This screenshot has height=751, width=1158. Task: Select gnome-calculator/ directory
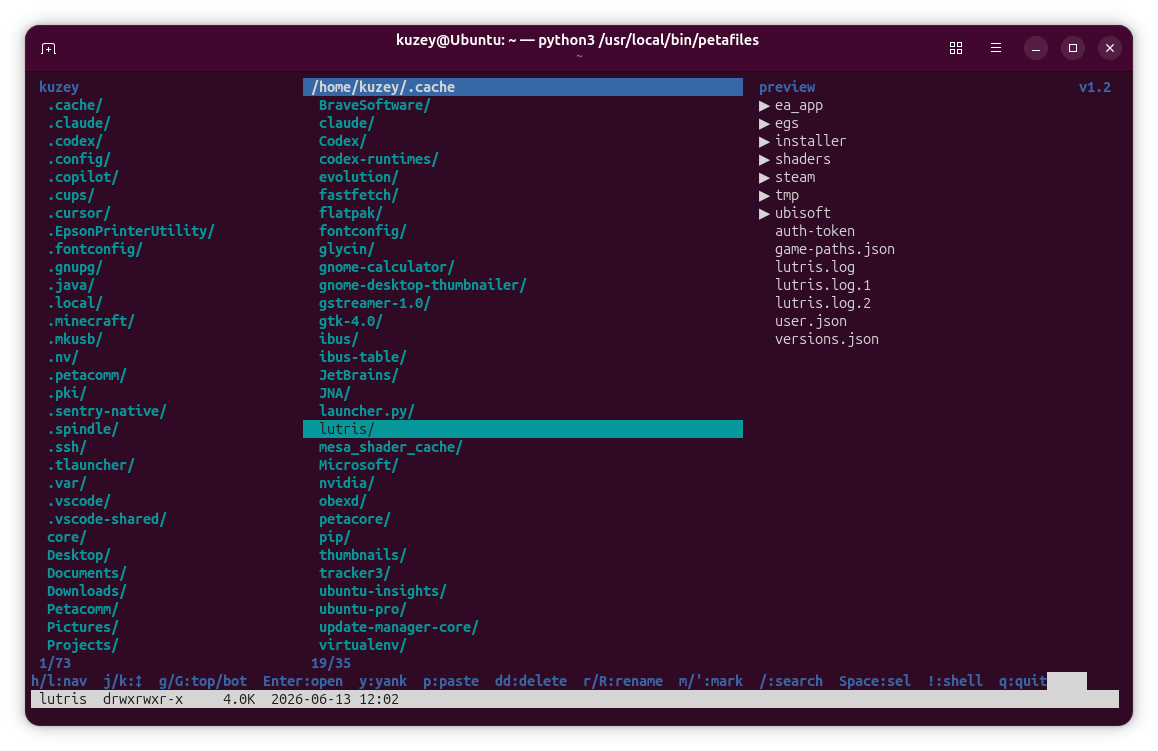[387, 267]
